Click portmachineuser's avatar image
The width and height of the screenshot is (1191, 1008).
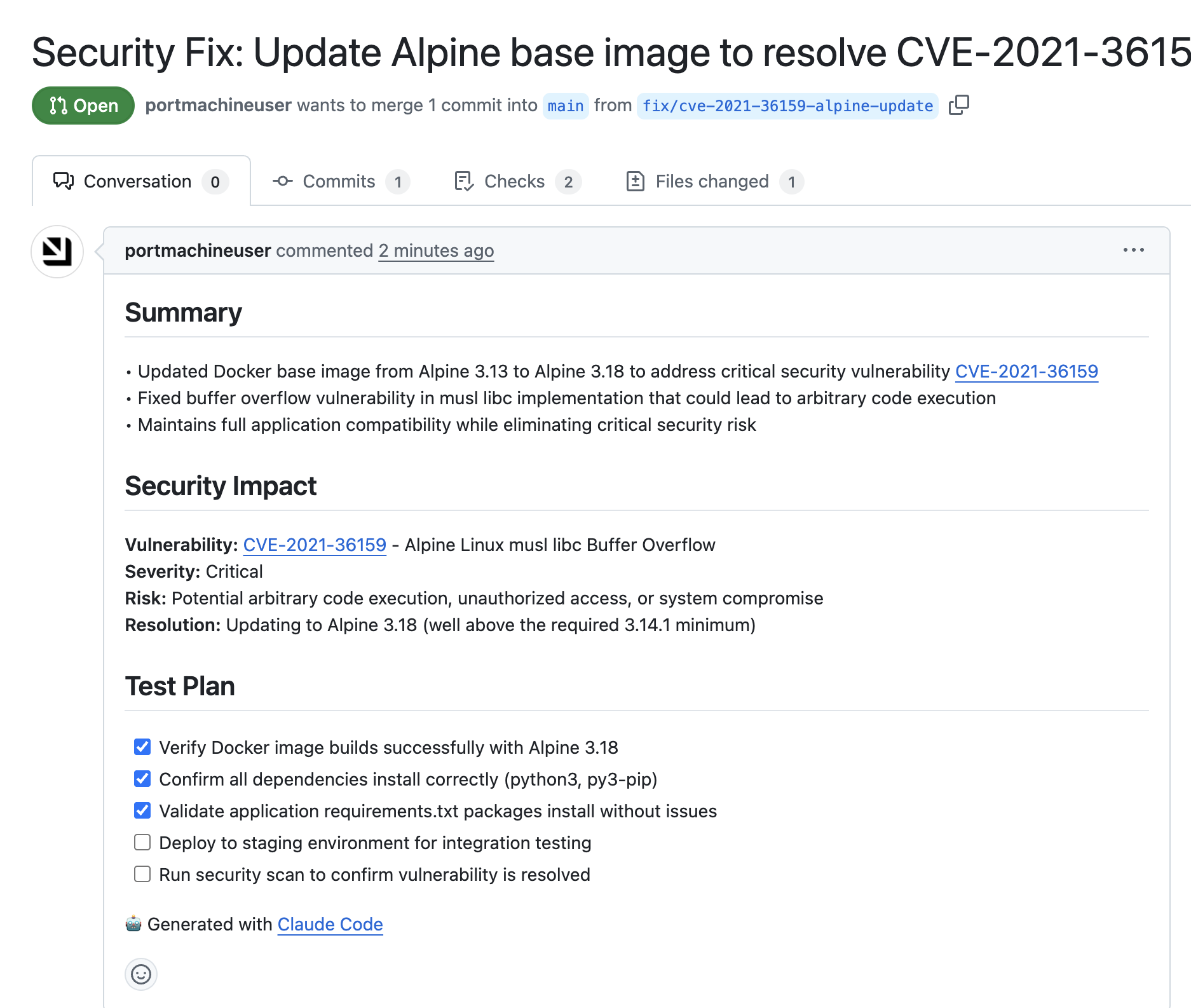coord(57,252)
